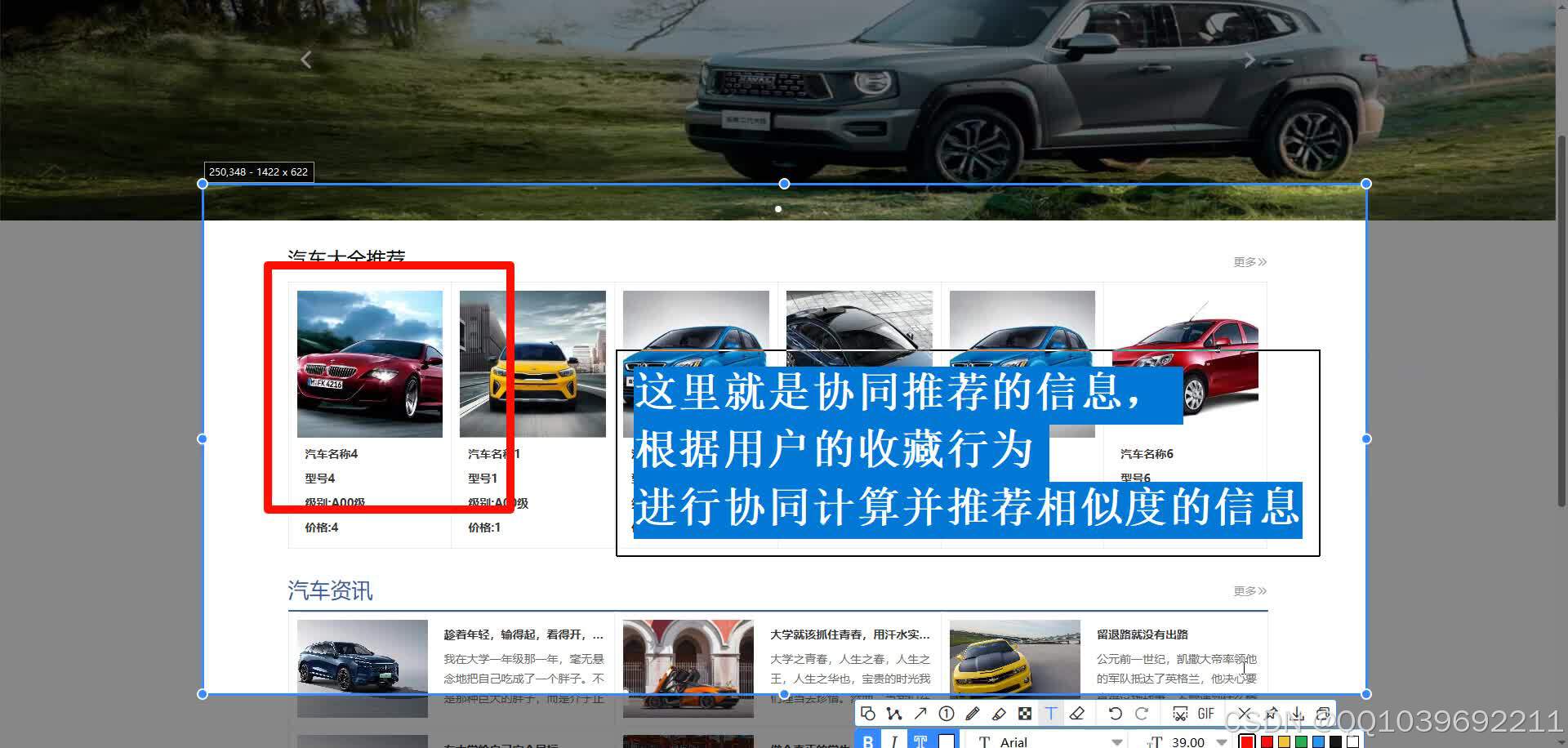Toggle outlined text style

pos(920,740)
